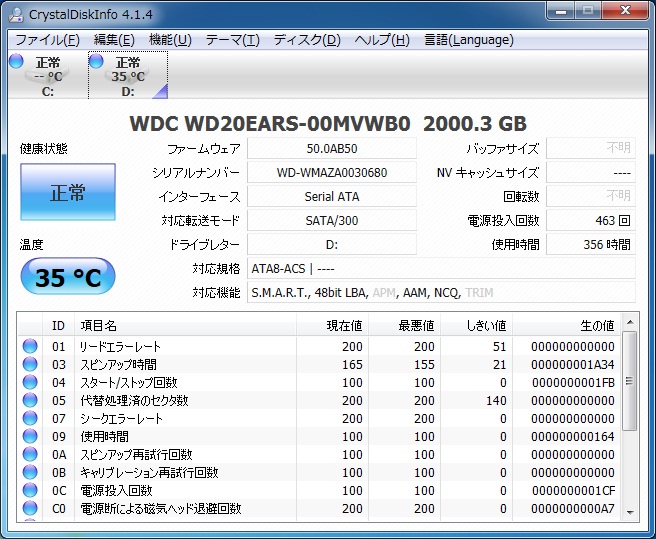The height and width of the screenshot is (539, 656).
Task: Click the serial number field WD-WMAZA0030680
Action: [332, 172]
